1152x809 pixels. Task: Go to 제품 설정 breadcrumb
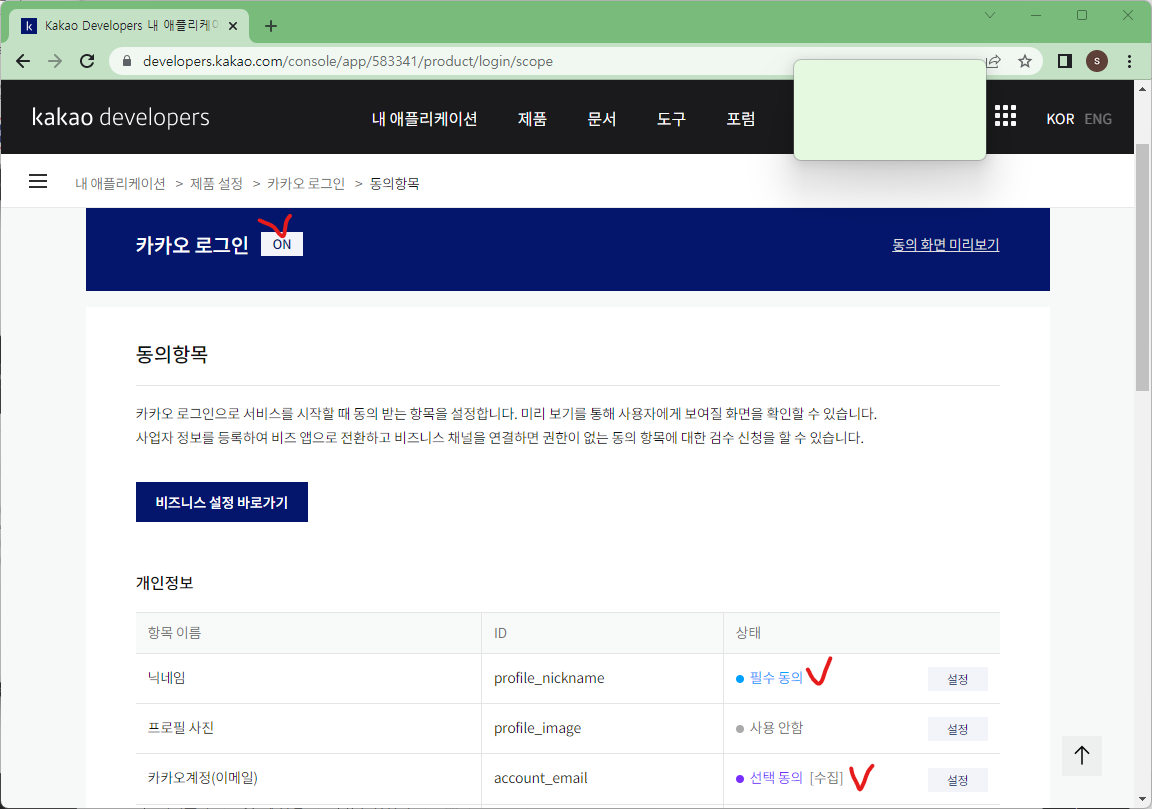point(216,184)
